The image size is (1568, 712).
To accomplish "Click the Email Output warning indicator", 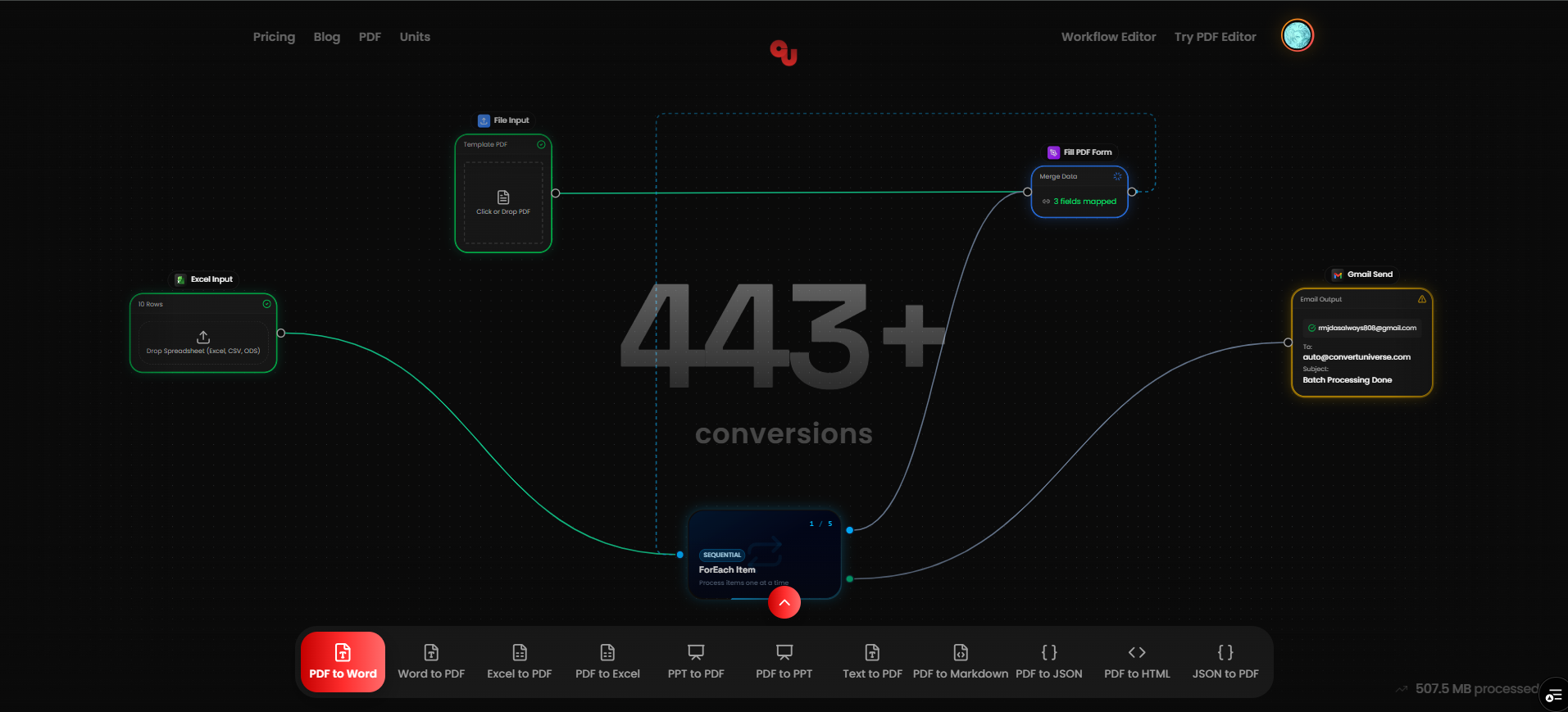I will (x=1422, y=299).
